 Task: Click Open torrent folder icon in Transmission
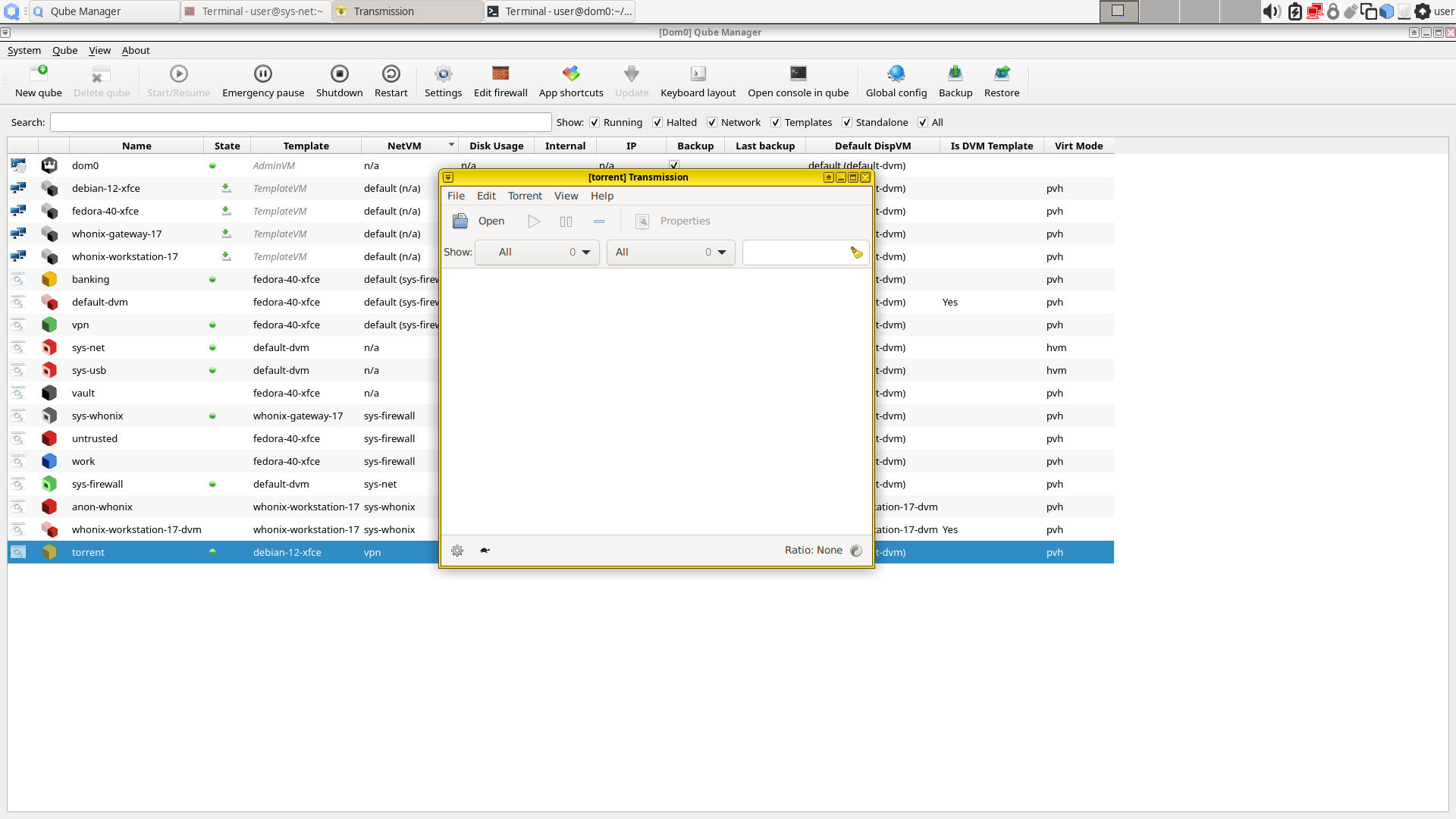click(460, 221)
